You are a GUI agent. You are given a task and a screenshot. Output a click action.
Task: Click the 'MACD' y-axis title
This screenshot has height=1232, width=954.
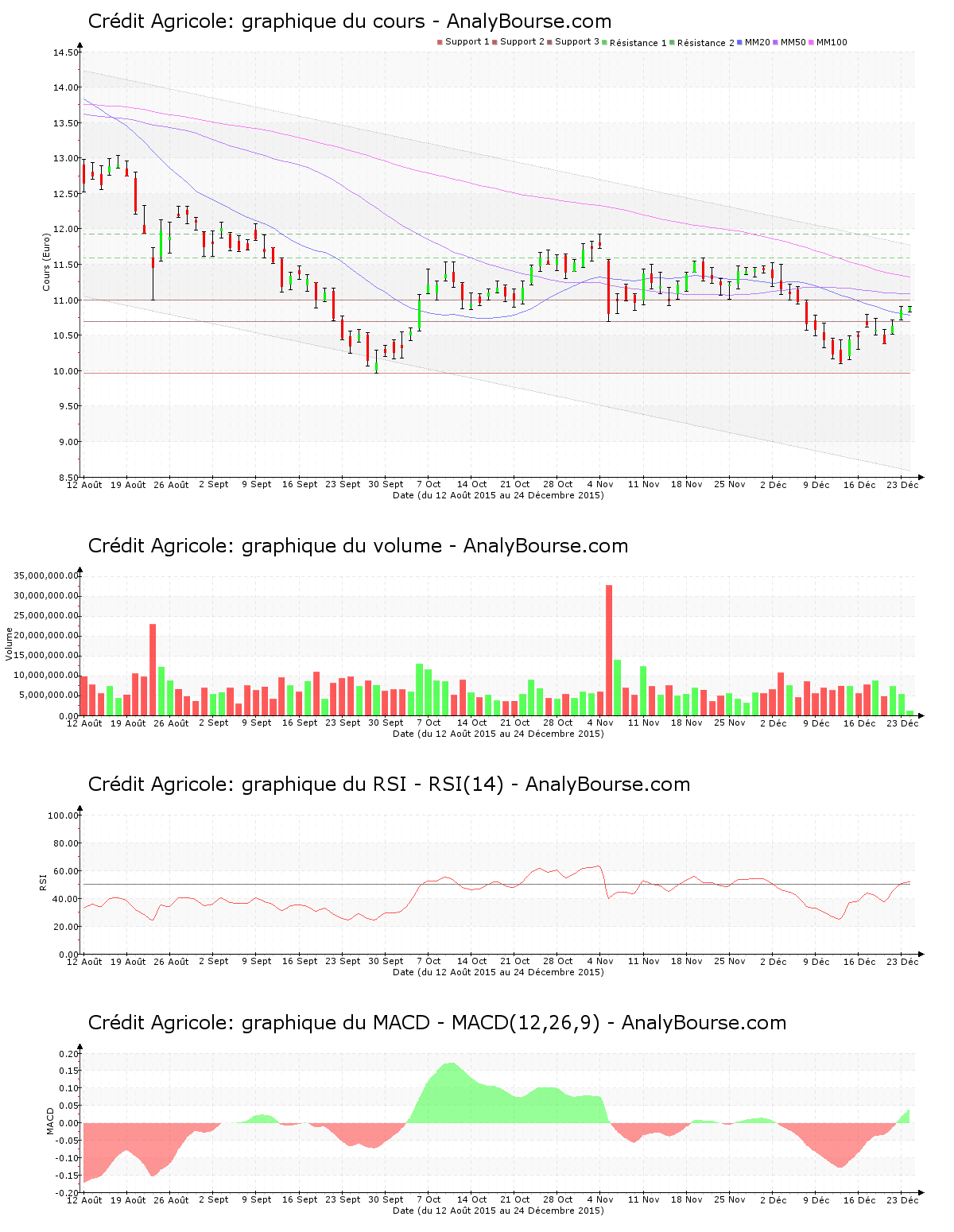coord(50,1121)
